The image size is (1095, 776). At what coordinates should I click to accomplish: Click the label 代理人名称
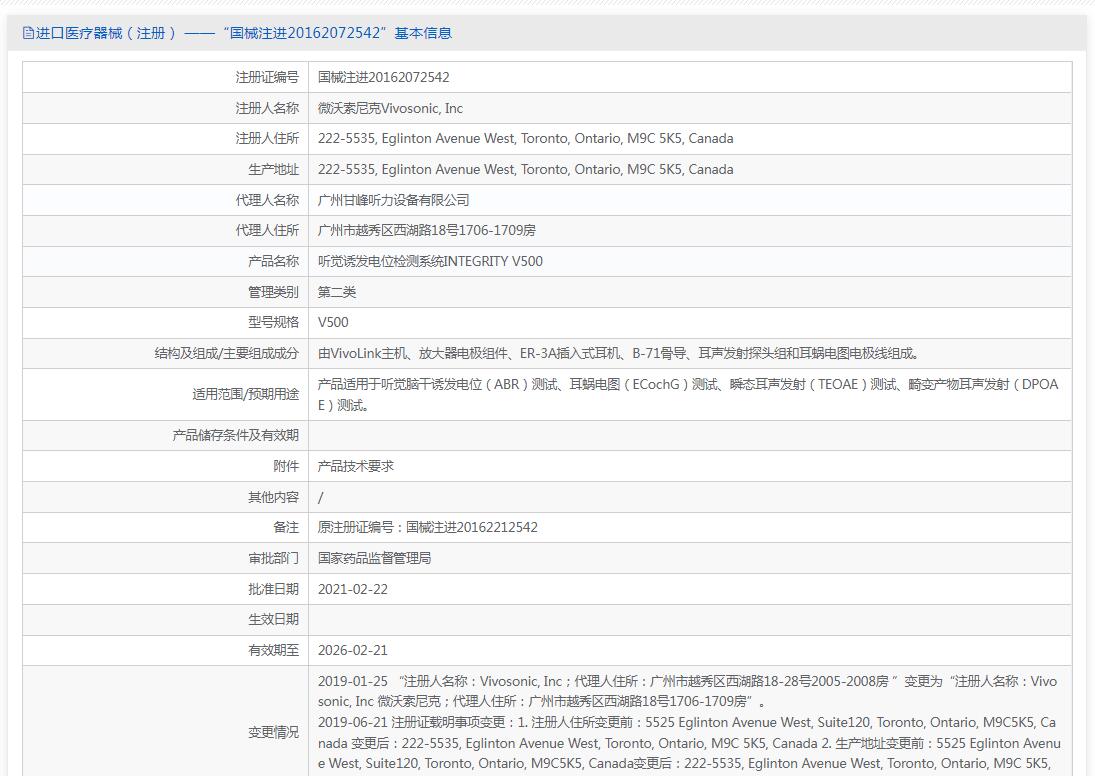pyautogui.click(x=267, y=200)
